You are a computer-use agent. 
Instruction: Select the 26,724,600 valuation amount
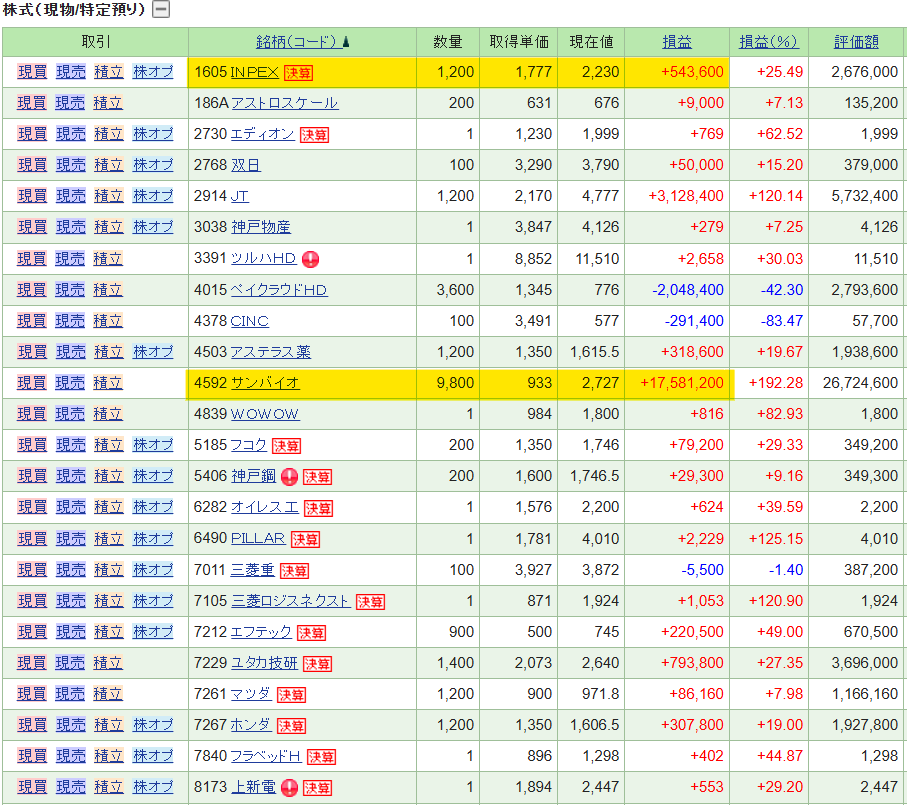(x=860, y=383)
